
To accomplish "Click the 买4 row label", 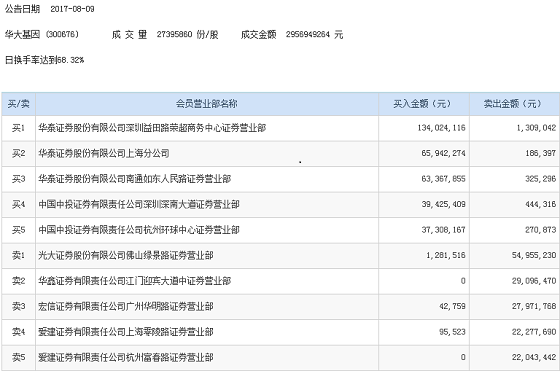I will [19, 205].
